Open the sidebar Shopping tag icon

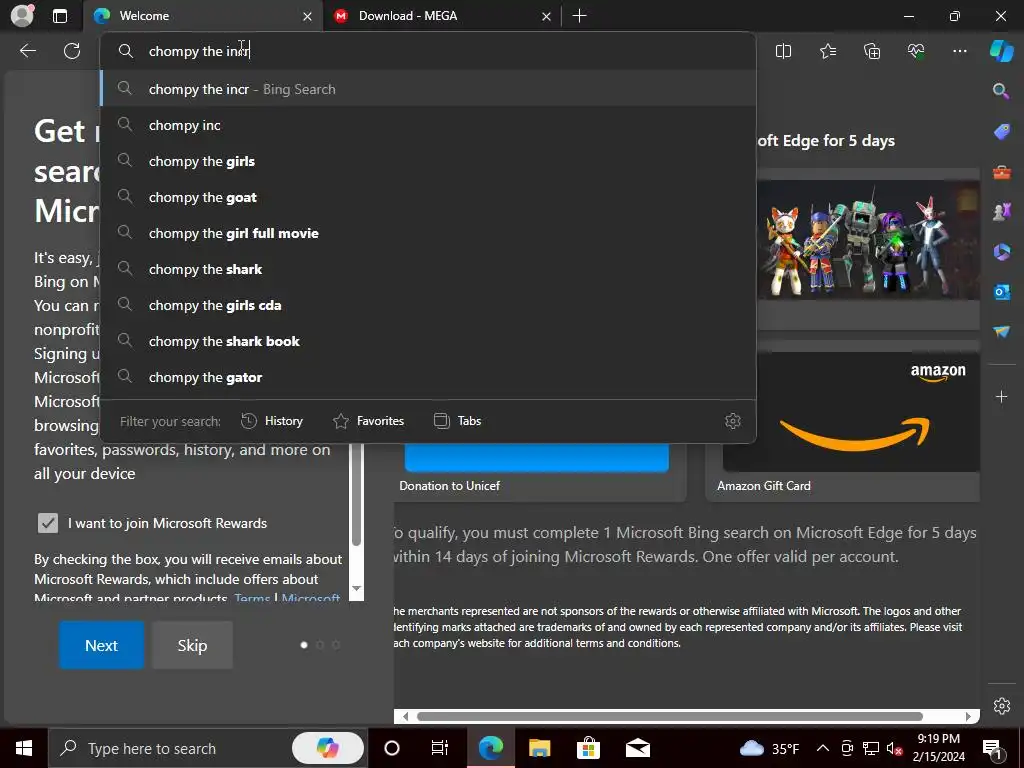pos(1001,131)
